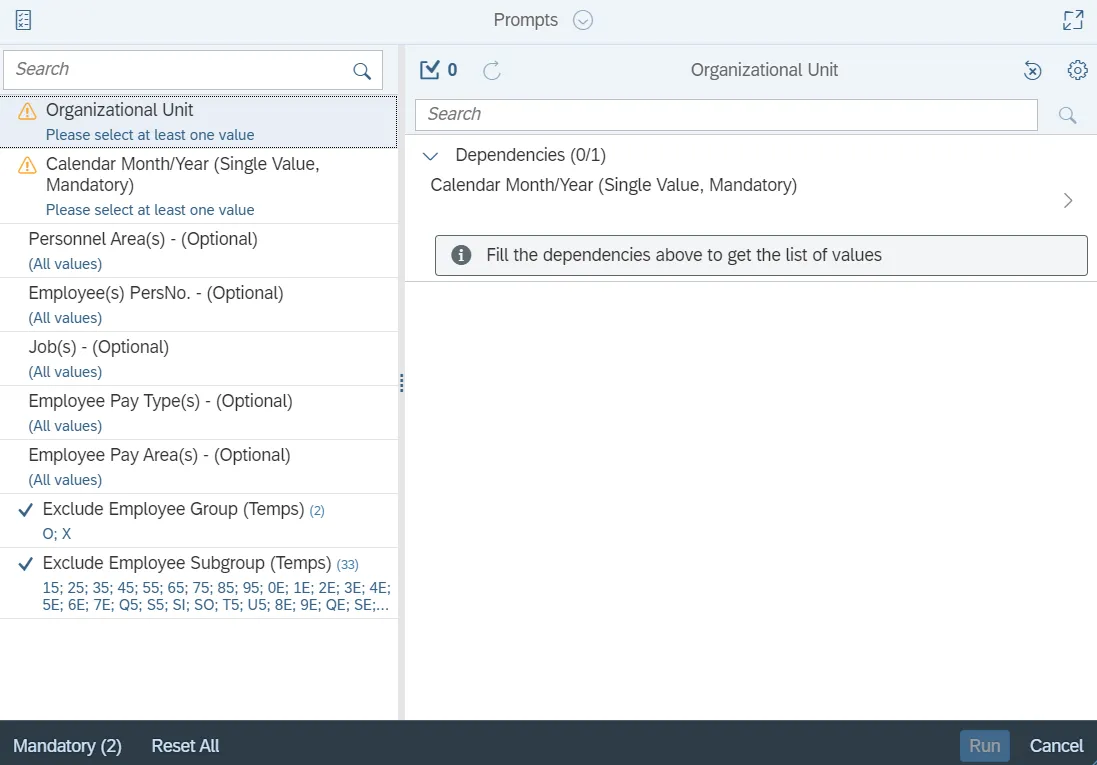
Task: Click the prompts summary icon in top-left
Action: point(23,20)
